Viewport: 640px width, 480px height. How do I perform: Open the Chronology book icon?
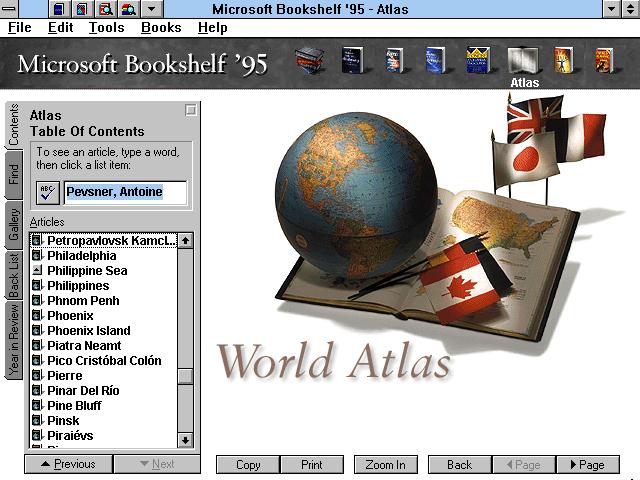click(x=564, y=60)
